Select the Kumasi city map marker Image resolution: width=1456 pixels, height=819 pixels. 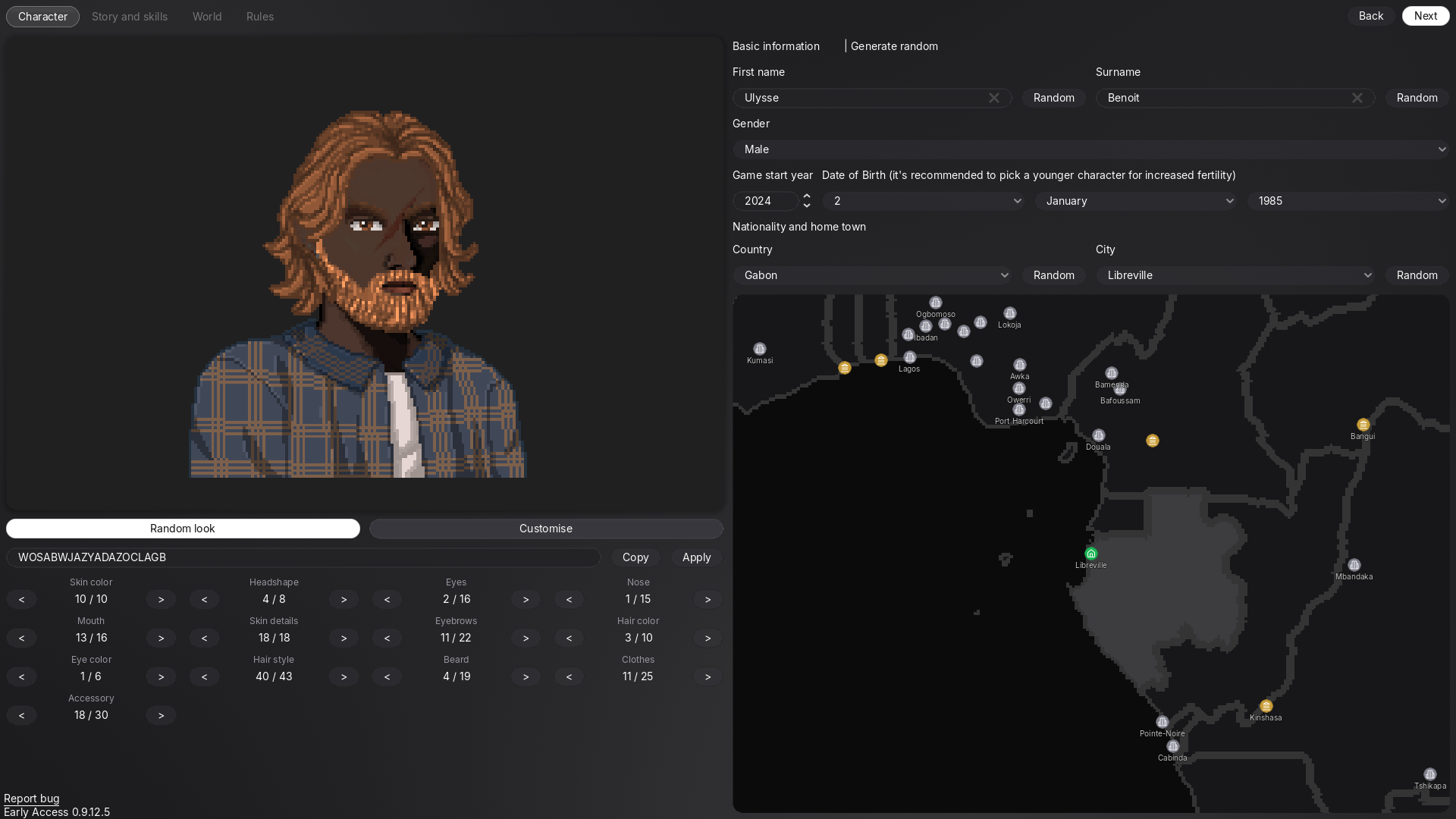click(x=759, y=349)
